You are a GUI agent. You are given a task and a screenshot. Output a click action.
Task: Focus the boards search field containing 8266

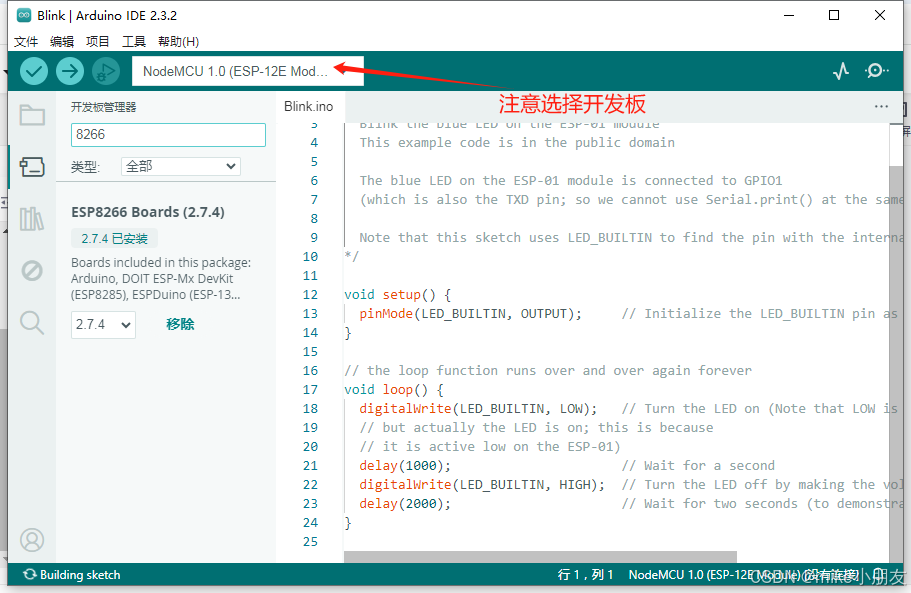pyautogui.click(x=168, y=135)
